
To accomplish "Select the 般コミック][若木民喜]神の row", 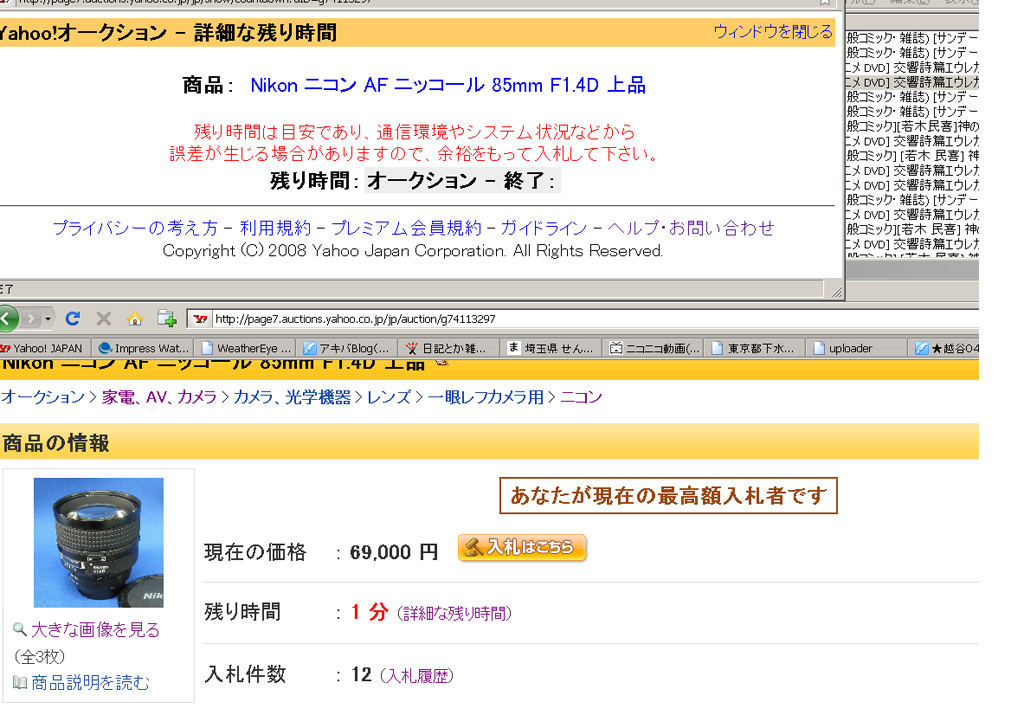I will pyautogui.click(x=912, y=126).
